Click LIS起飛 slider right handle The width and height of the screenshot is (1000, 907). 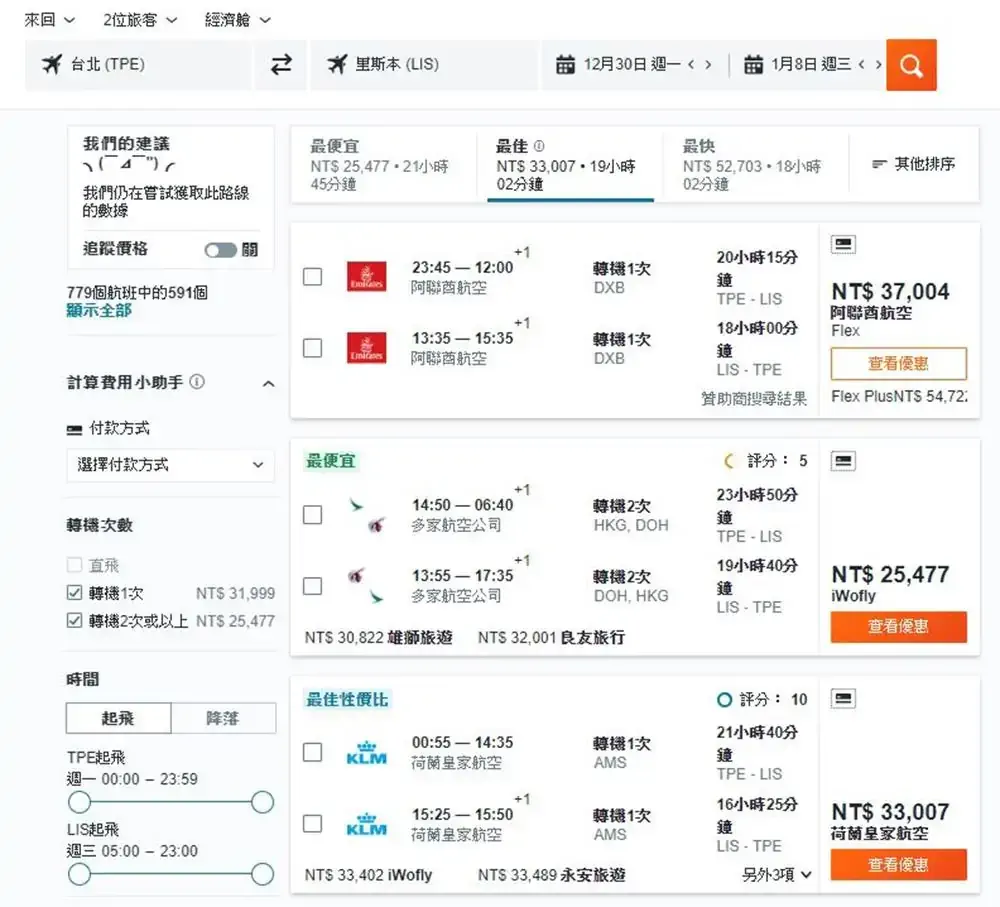[262, 874]
